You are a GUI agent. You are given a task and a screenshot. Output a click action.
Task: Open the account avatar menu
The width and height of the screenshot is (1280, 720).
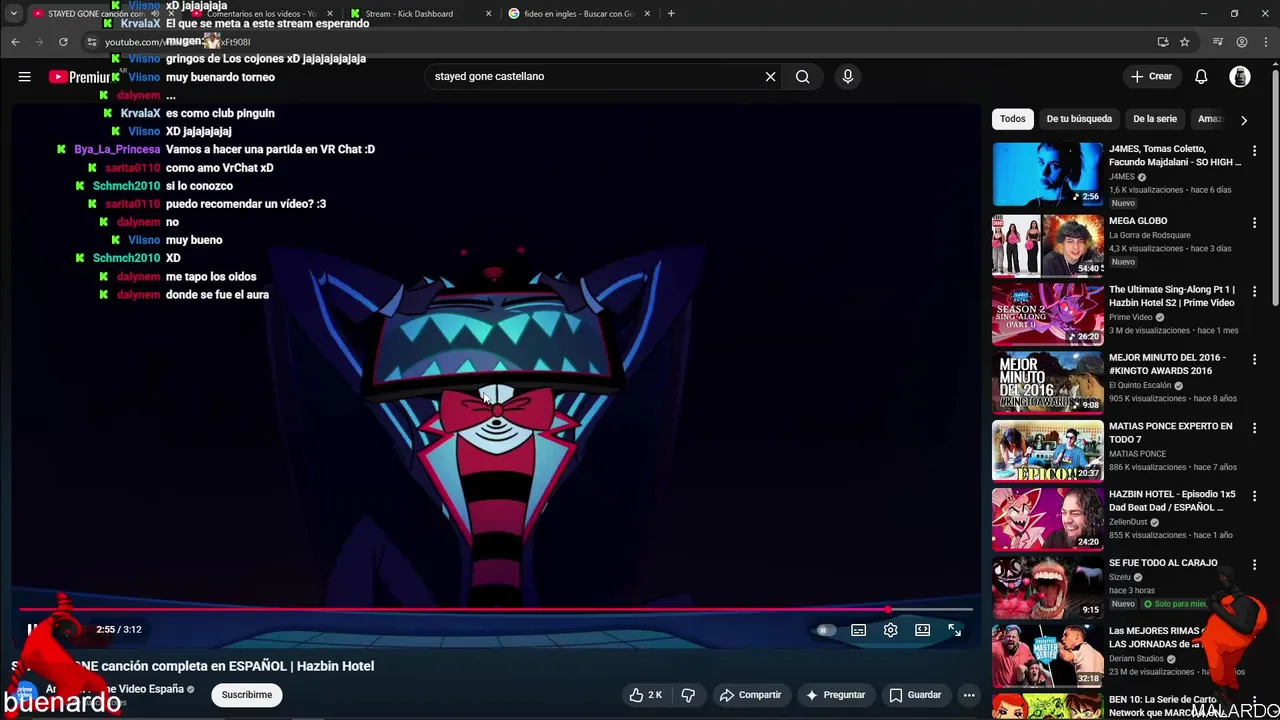(x=1240, y=77)
